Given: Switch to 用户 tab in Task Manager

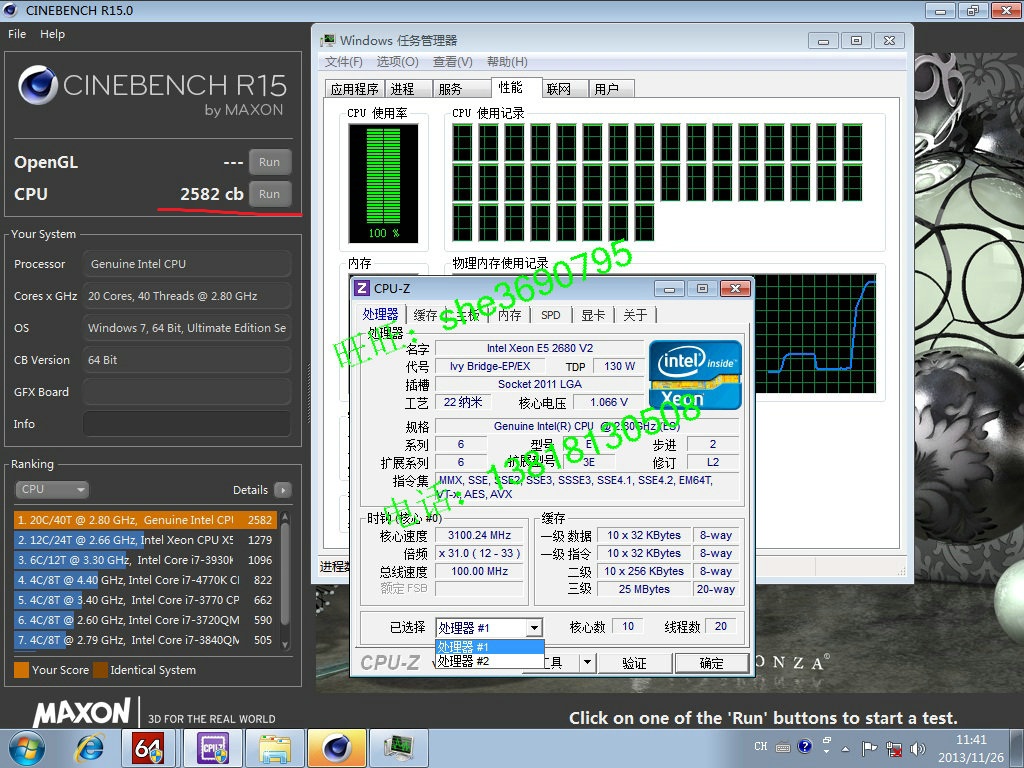Looking at the screenshot, I should tap(611, 89).
